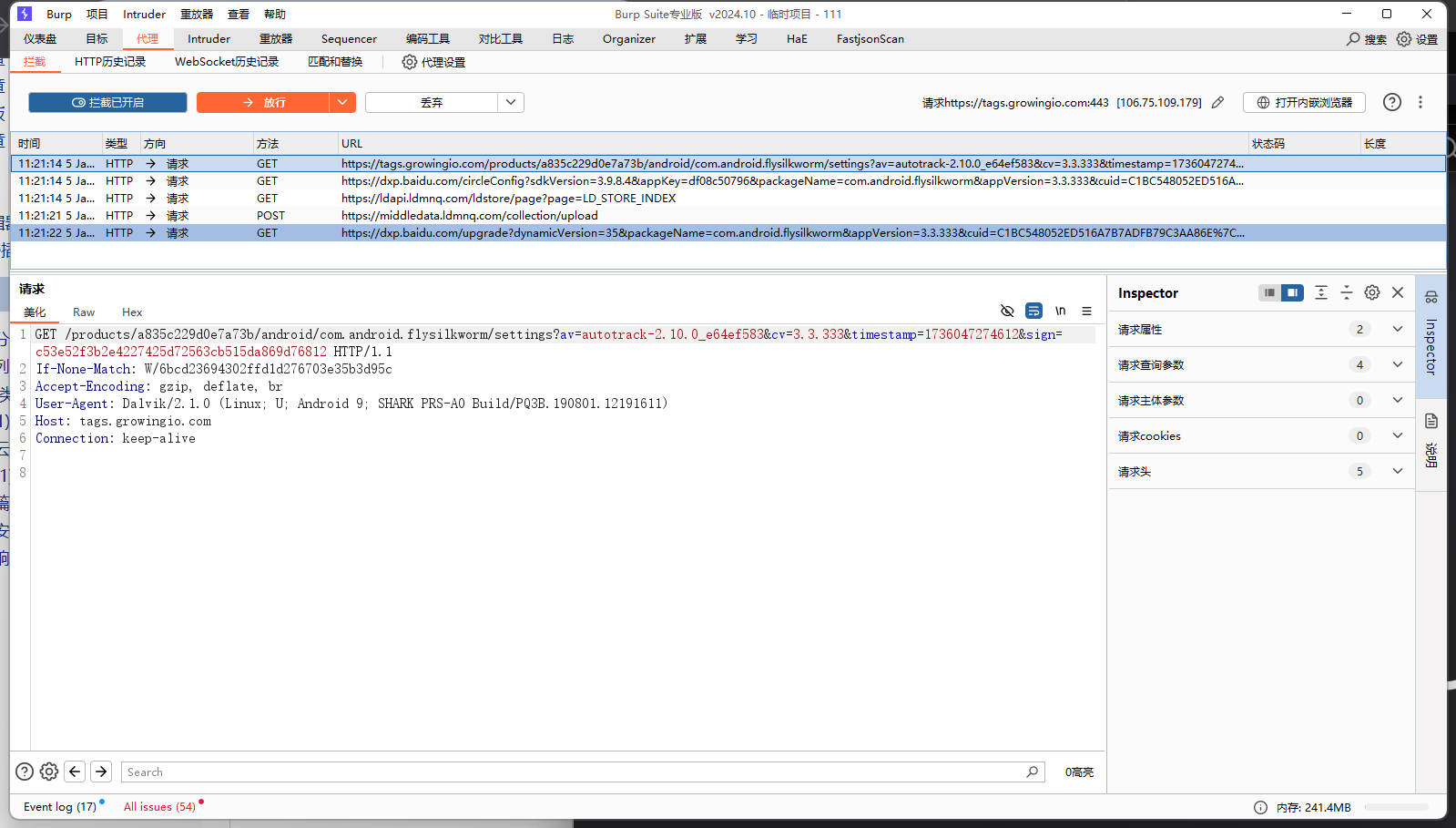Viewport: 1456px width, 828px height.
Task: Click the Burp logo icon in title bar
Action: [25, 14]
